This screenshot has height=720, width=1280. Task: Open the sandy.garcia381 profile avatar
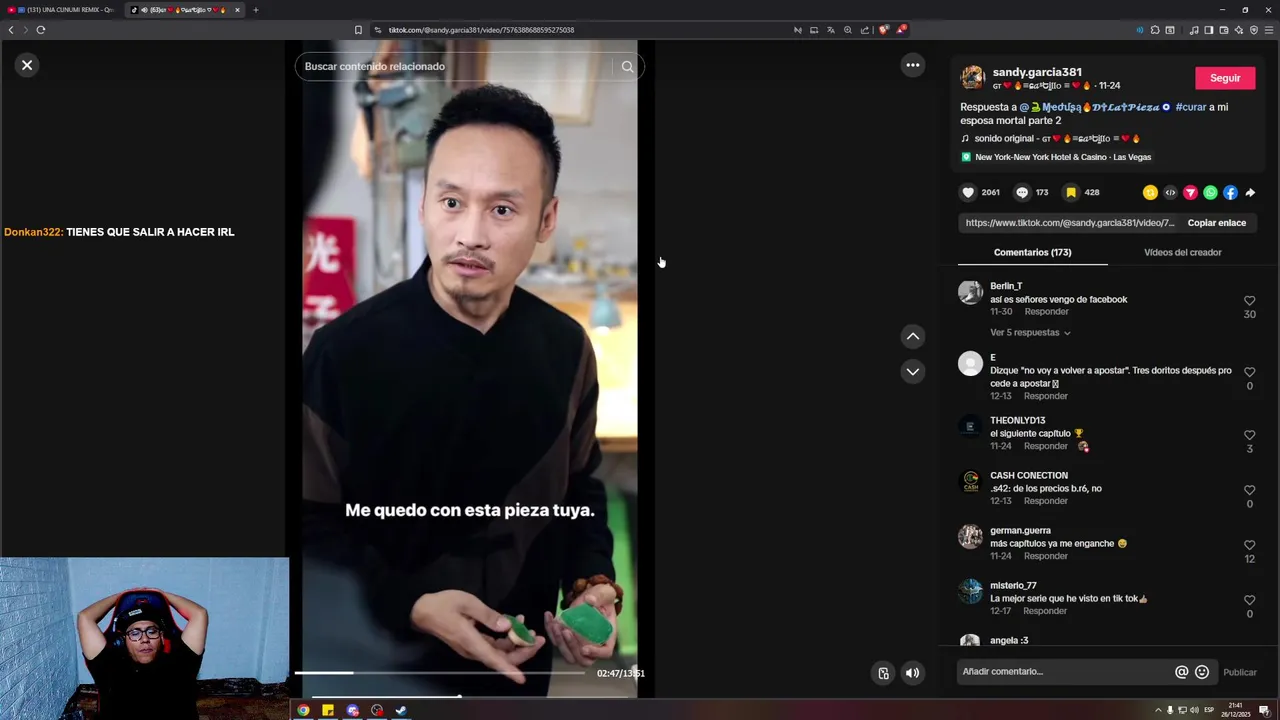[x=972, y=78]
